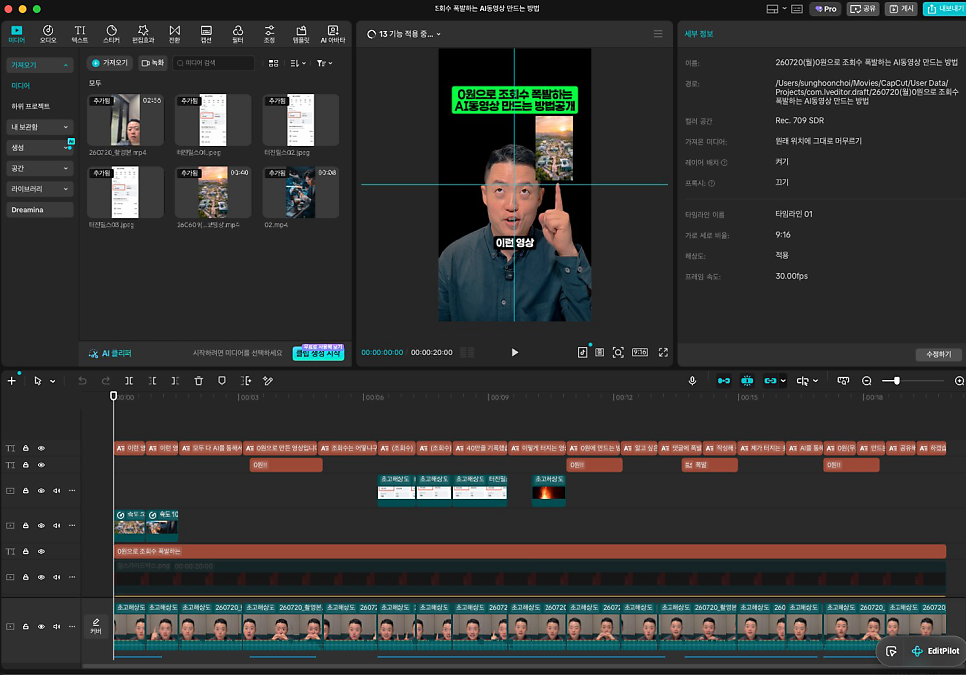Toggle eye visibility on the top text track

41,448
